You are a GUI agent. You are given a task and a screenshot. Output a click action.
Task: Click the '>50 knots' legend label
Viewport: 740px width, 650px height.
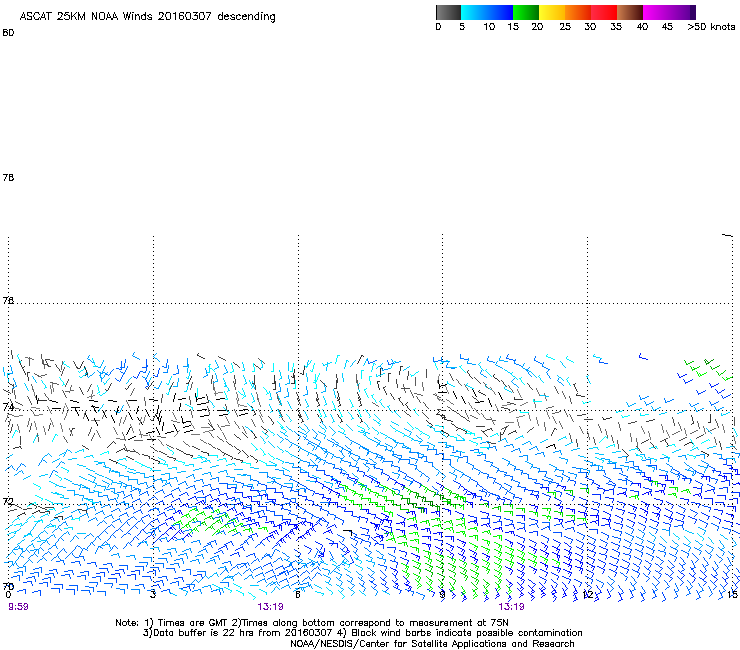711,27
